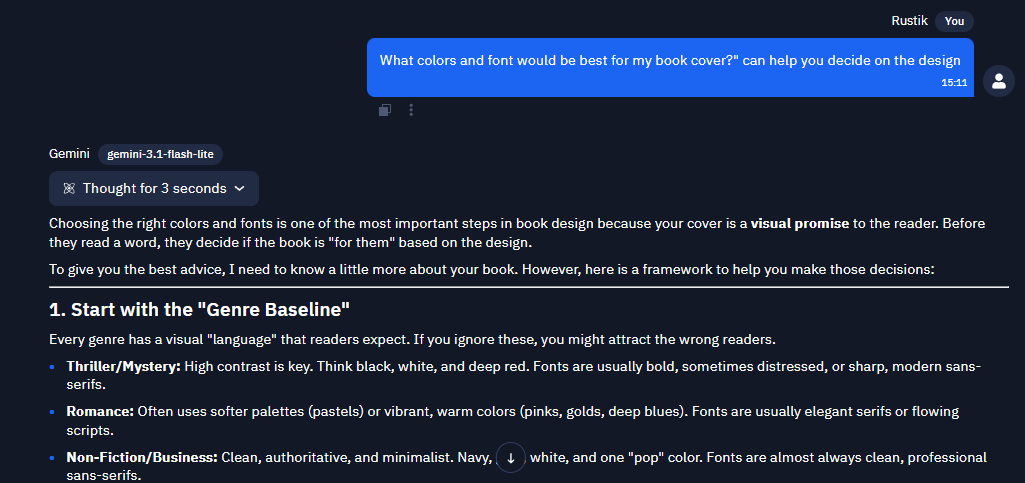This screenshot has height=483, width=1025.
Task: Click the Non-Fiction/Business bullet label
Action: pos(142,458)
